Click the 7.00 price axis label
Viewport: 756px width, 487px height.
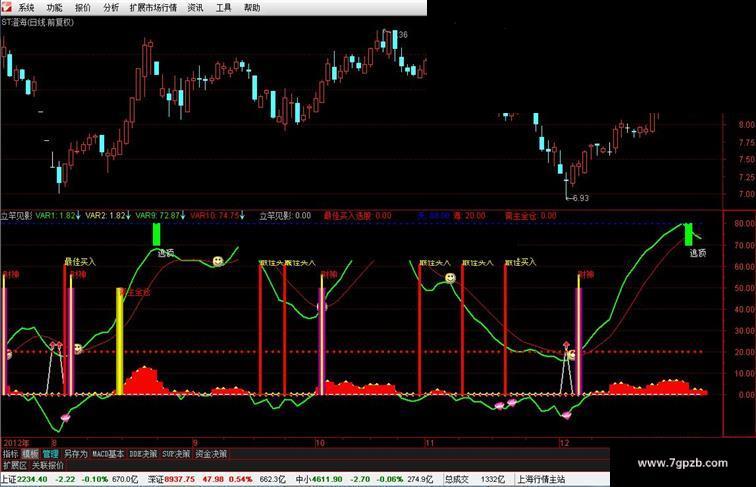746,194
